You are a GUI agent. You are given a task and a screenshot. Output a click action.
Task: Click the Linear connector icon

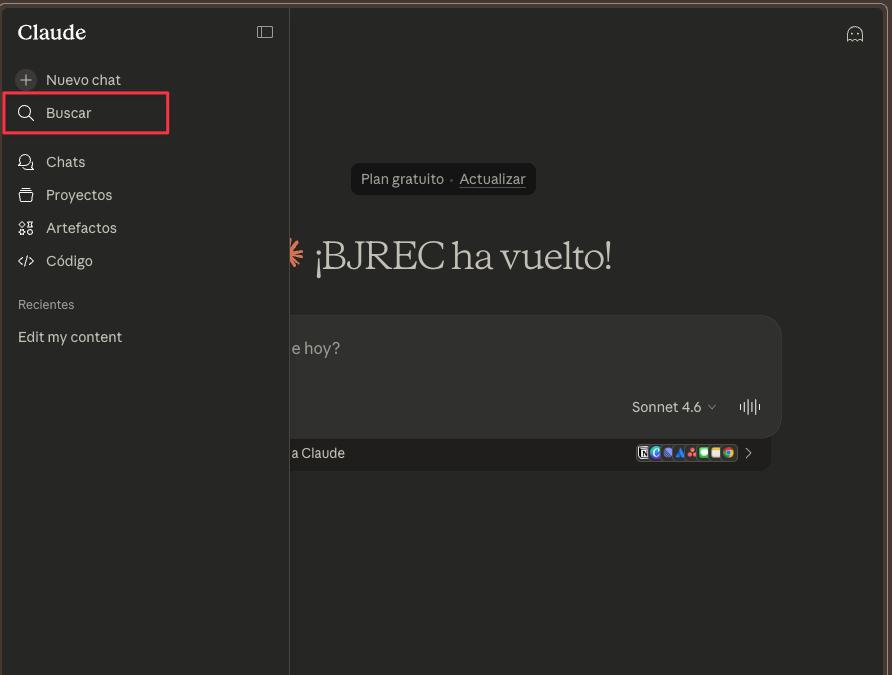point(668,453)
